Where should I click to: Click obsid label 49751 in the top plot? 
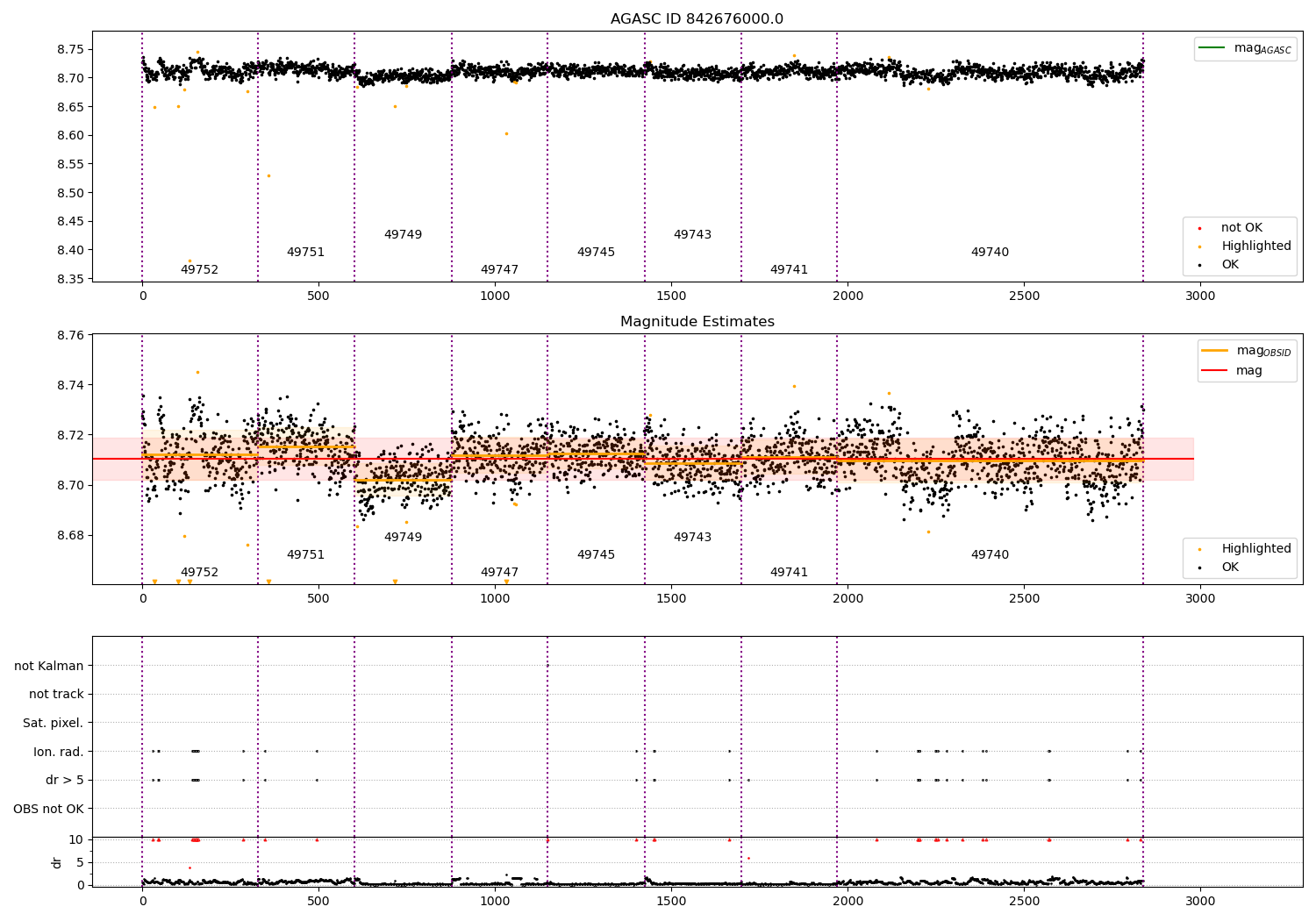(x=305, y=253)
